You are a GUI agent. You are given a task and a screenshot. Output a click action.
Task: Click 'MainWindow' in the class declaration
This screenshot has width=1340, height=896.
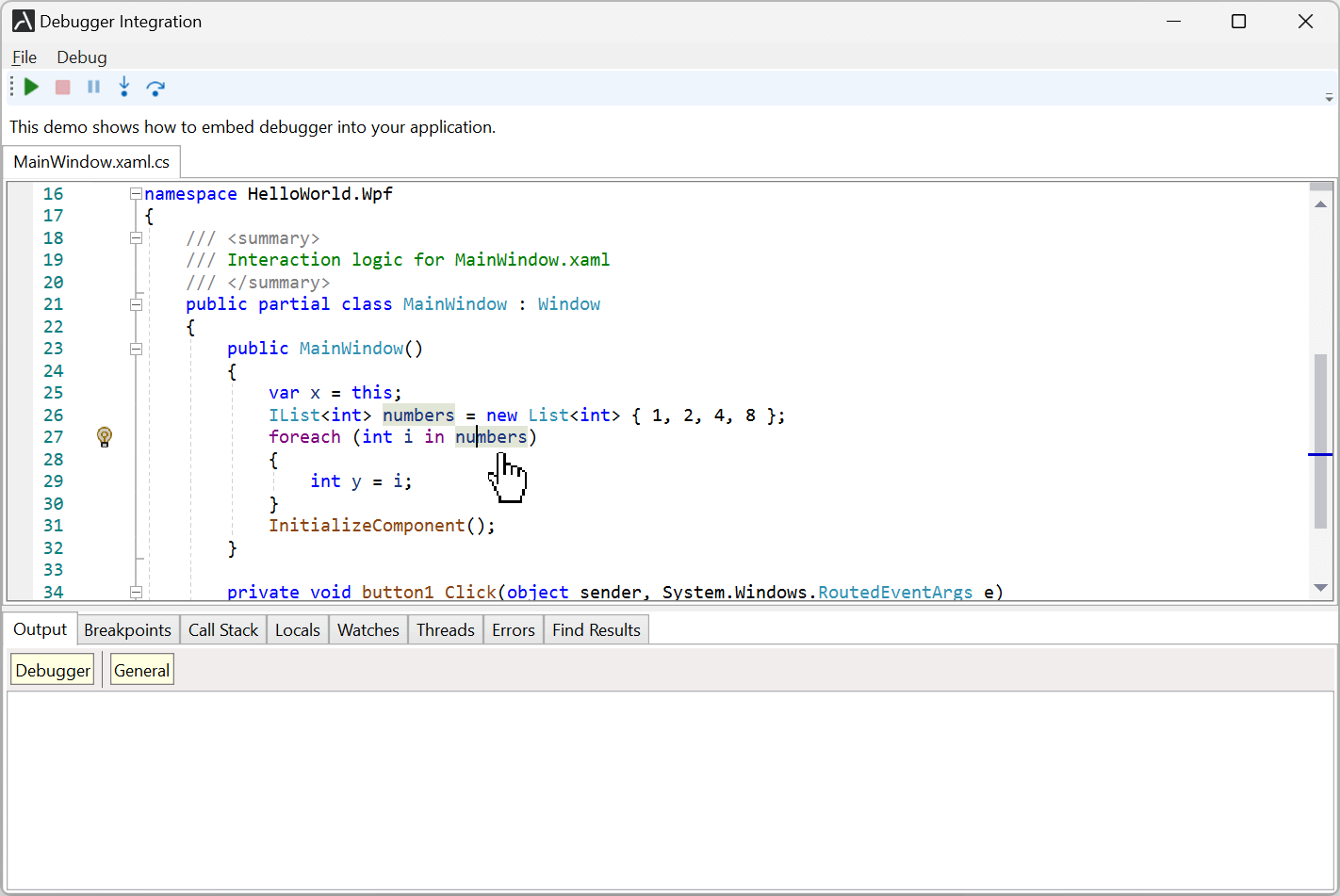(x=455, y=303)
